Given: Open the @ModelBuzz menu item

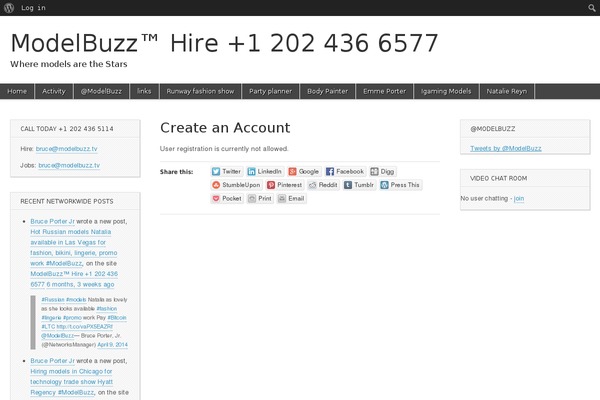Looking at the screenshot, I should point(101,91).
